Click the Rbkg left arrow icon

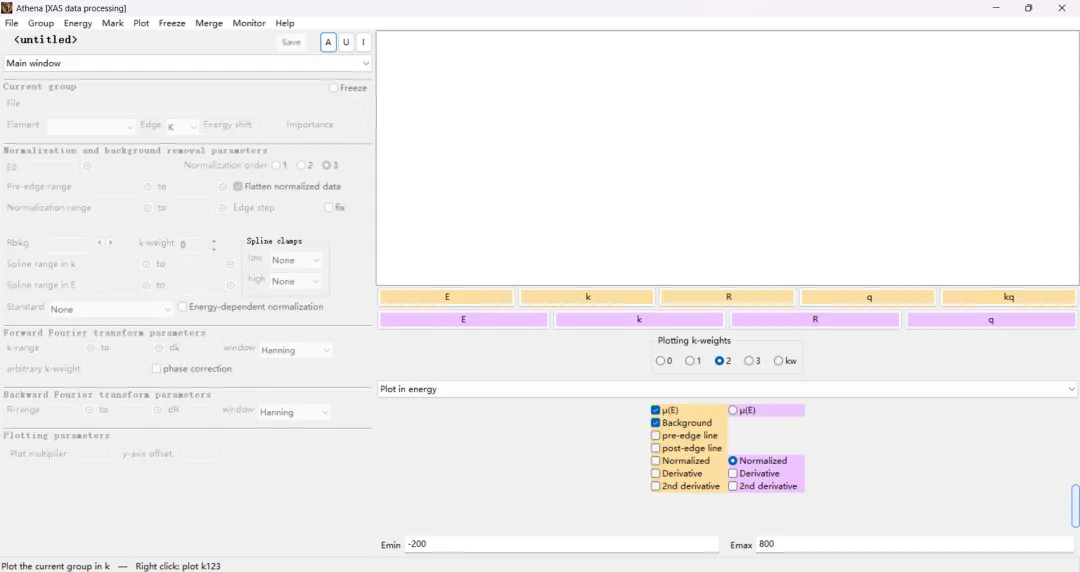tap(100, 243)
